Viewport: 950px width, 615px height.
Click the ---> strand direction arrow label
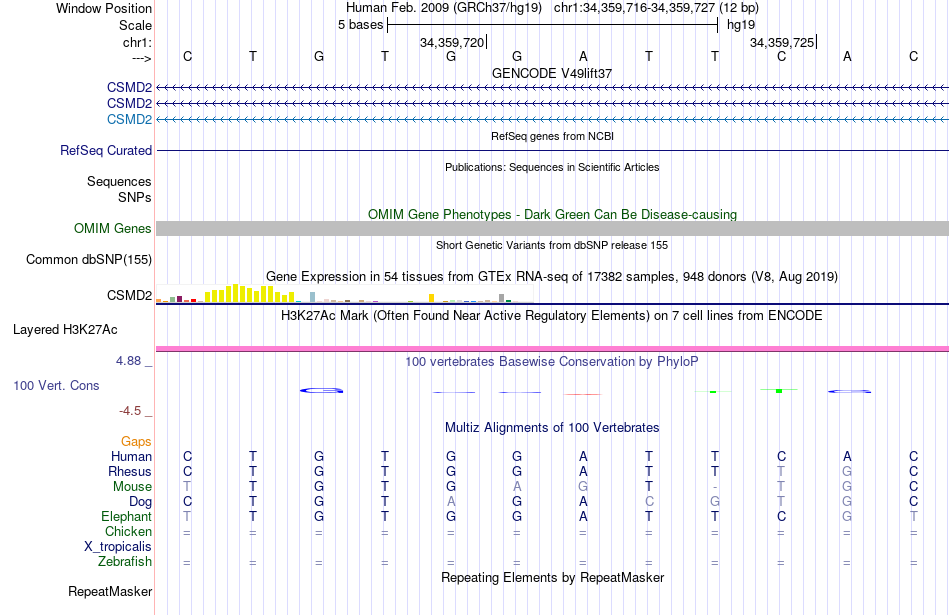(x=142, y=58)
